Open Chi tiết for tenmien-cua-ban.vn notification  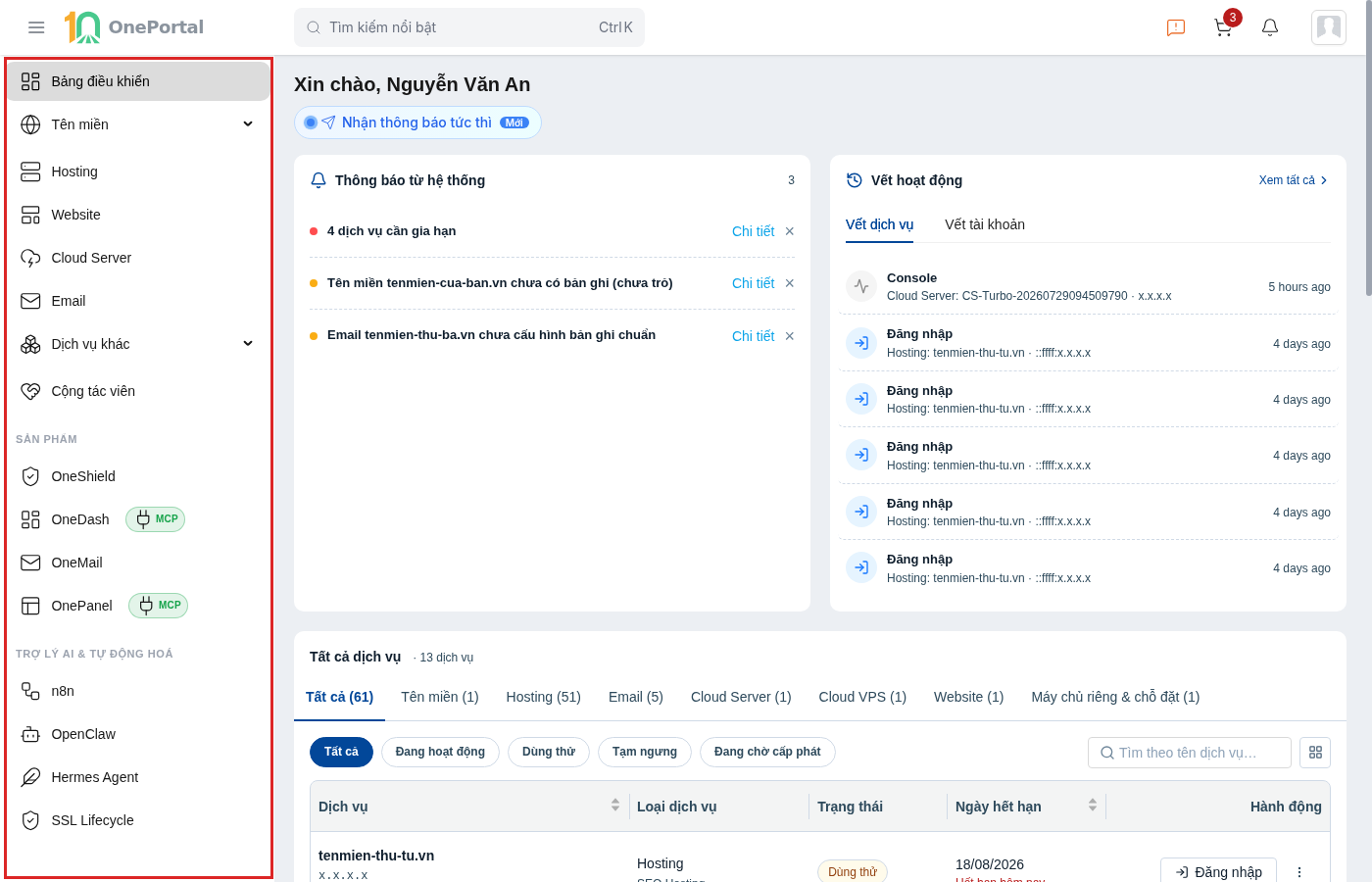click(753, 283)
